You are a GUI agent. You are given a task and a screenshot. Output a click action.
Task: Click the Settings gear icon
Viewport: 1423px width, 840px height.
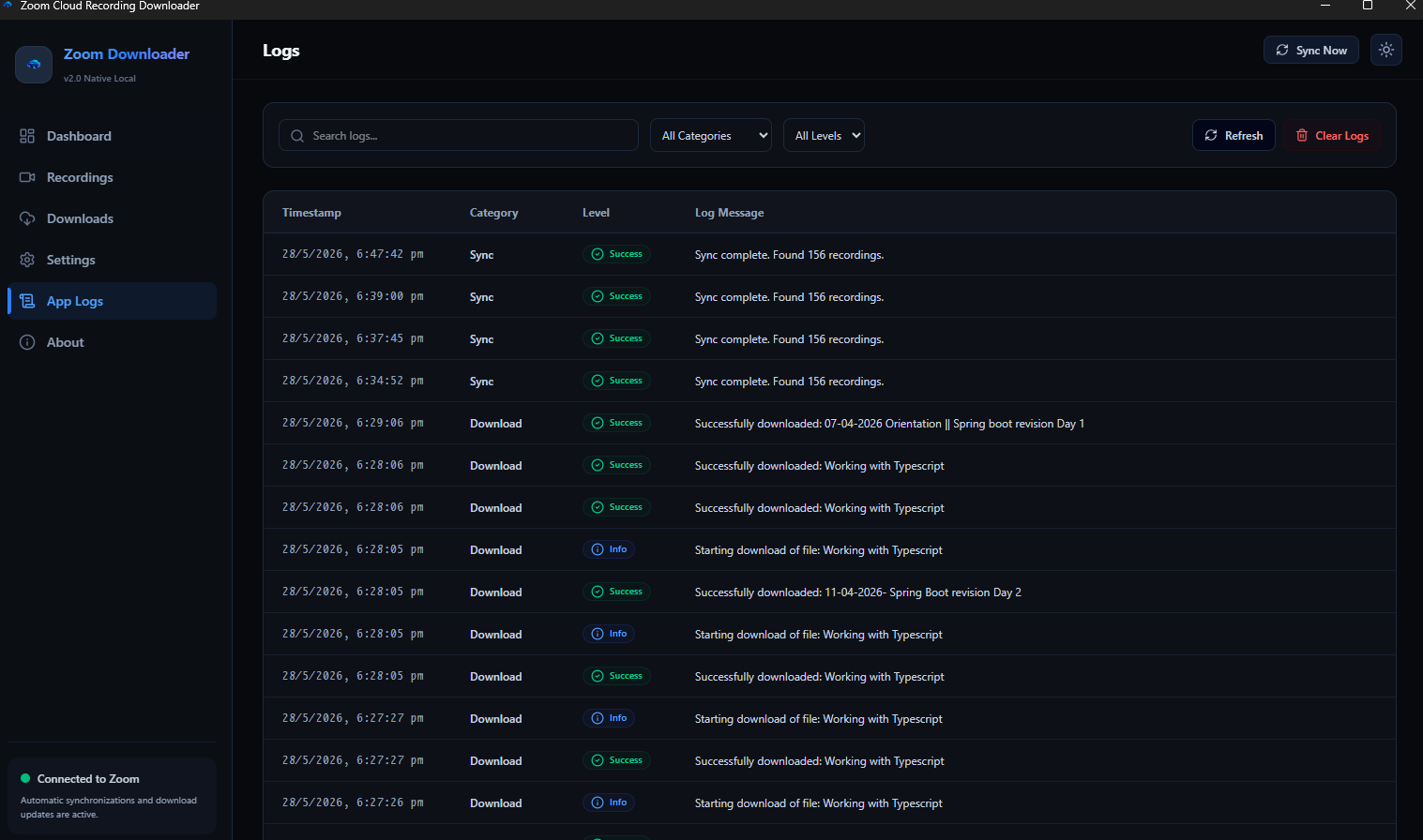point(27,260)
